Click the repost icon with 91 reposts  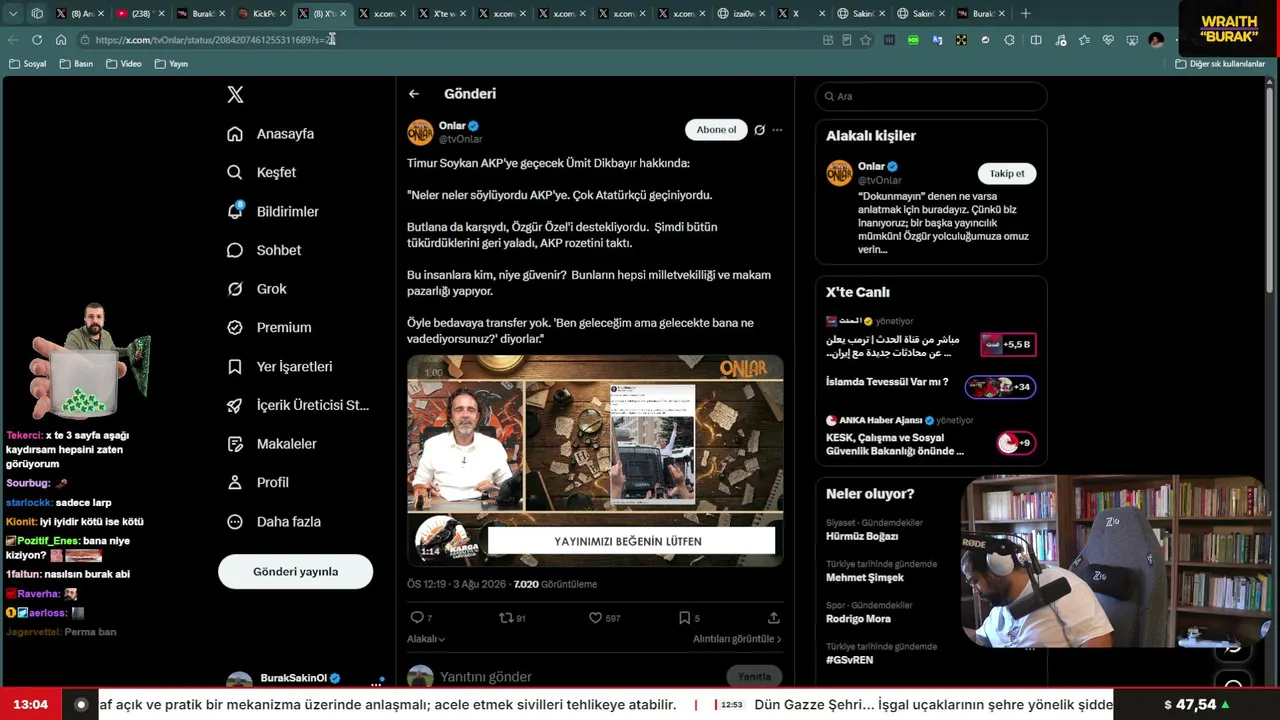[512, 618]
